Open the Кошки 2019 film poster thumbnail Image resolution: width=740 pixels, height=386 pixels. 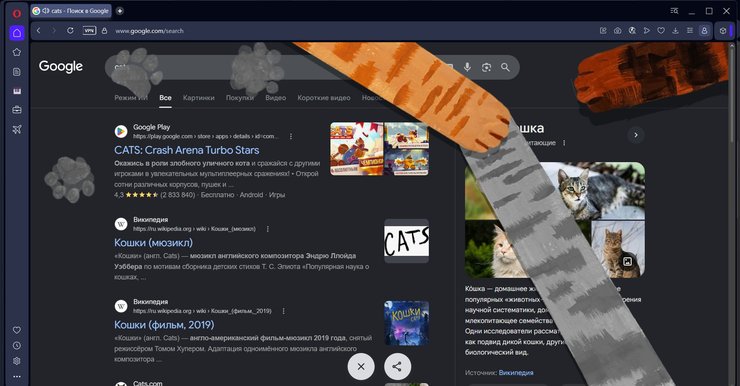406,323
